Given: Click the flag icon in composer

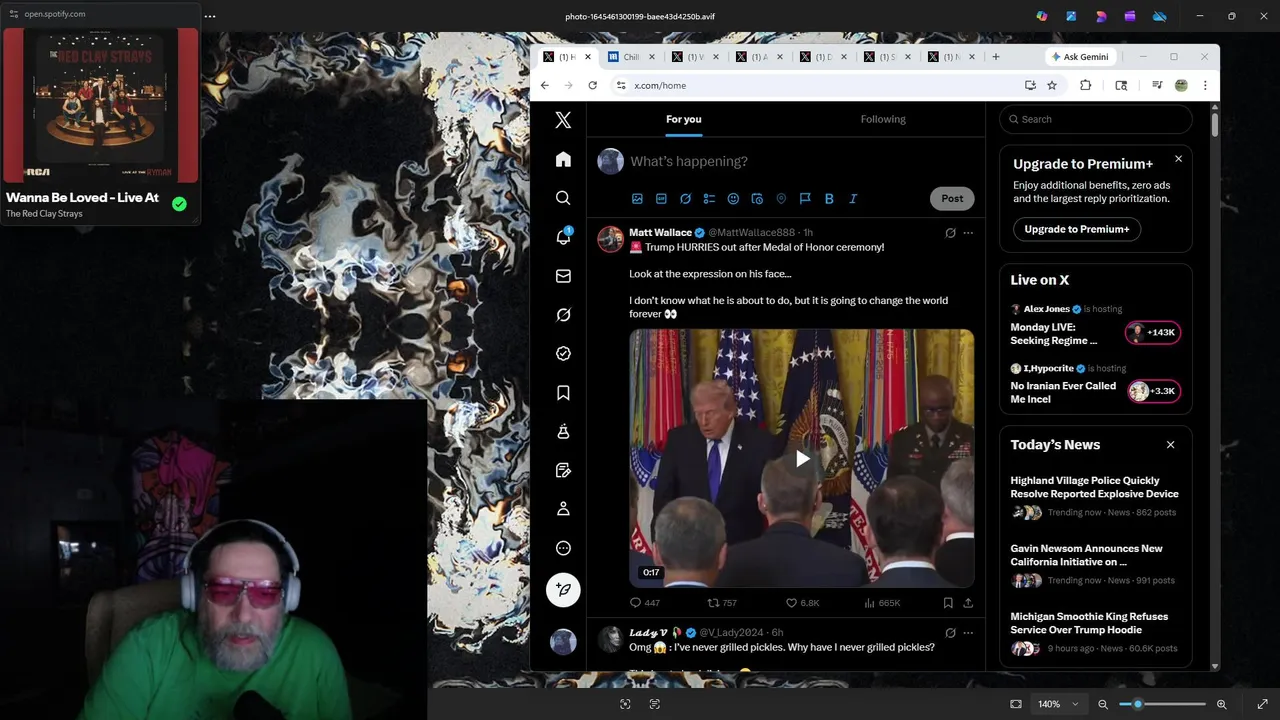Looking at the screenshot, I should pos(805,199).
